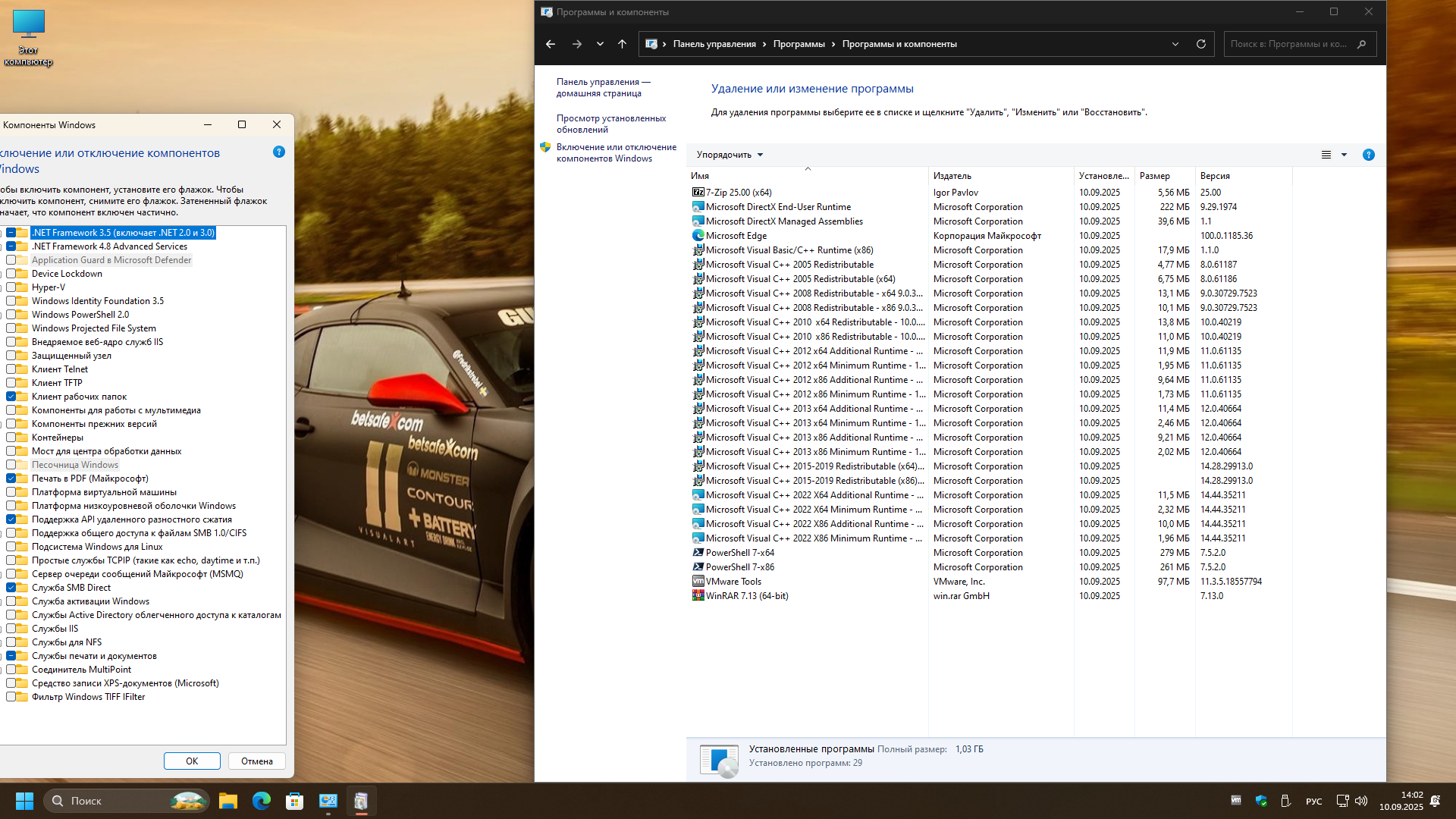Click the search magnifier in Programs window
This screenshot has width=1456, height=819.
tap(1362, 44)
